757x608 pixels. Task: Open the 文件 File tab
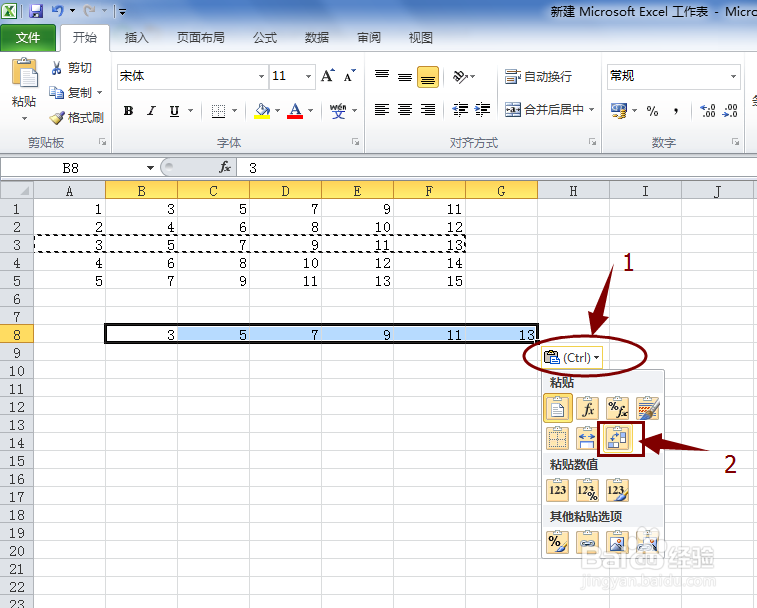pos(28,38)
